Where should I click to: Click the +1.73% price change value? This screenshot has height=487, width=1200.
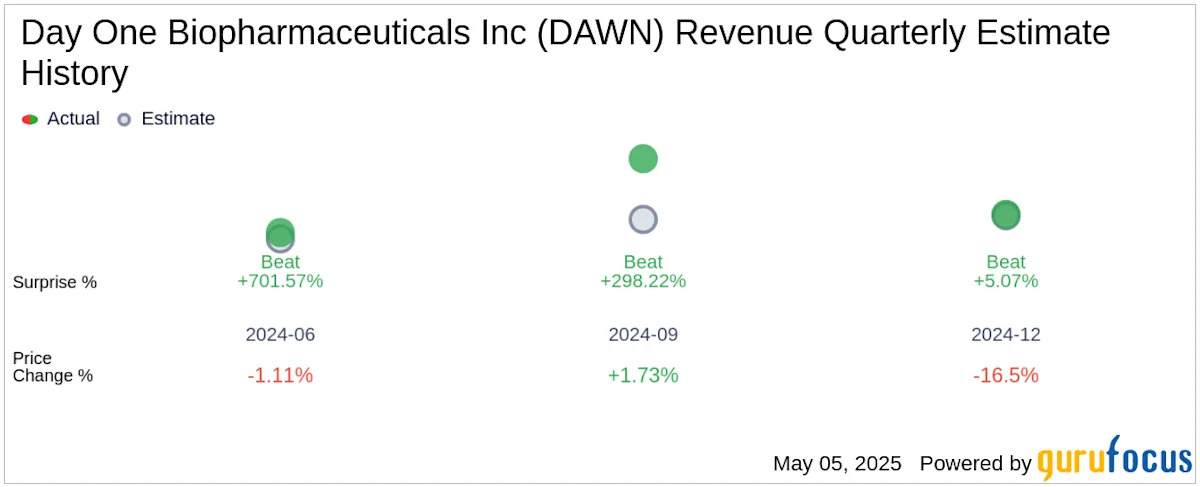pos(643,376)
